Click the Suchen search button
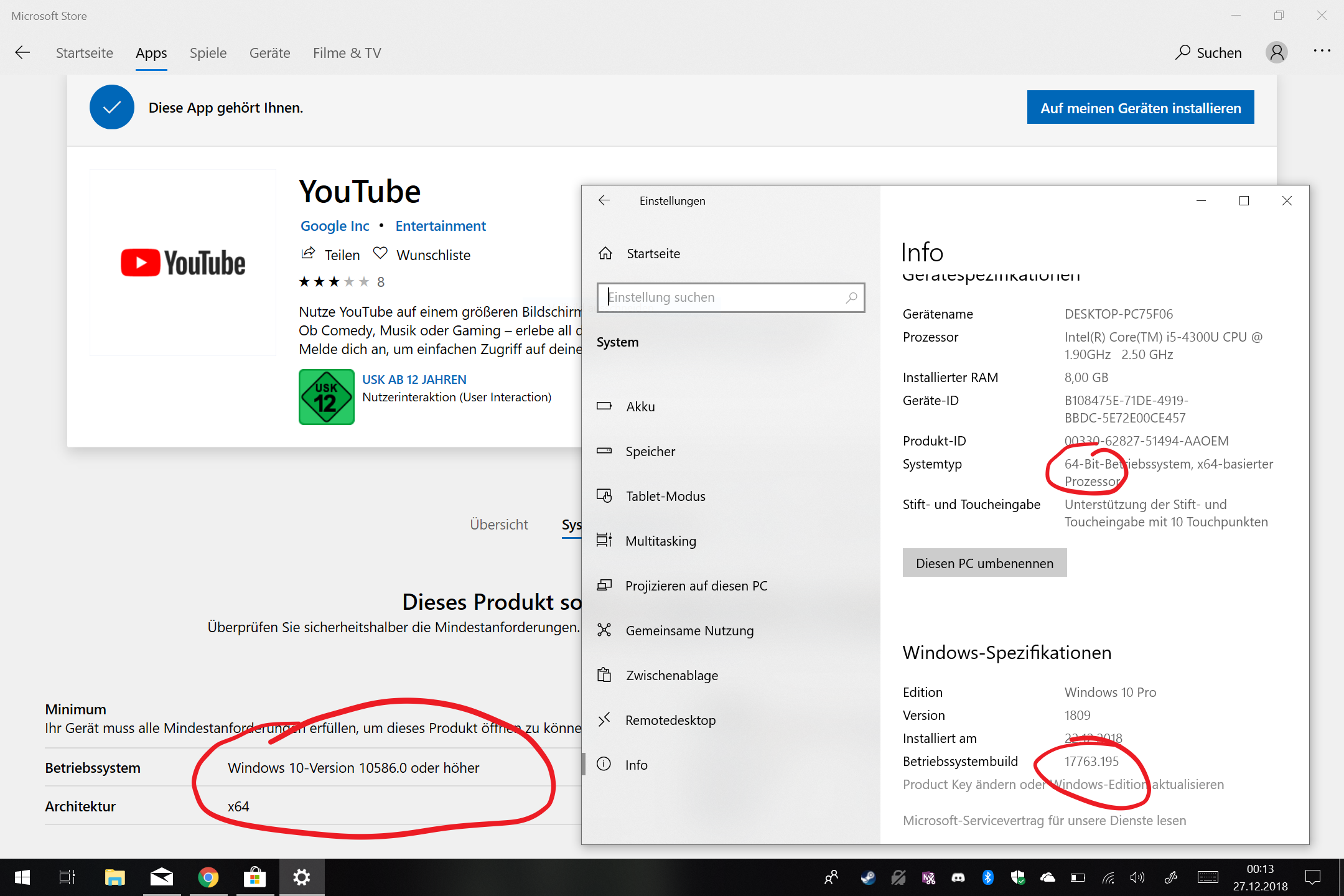The image size is (1344, 896). [1208, 53]
